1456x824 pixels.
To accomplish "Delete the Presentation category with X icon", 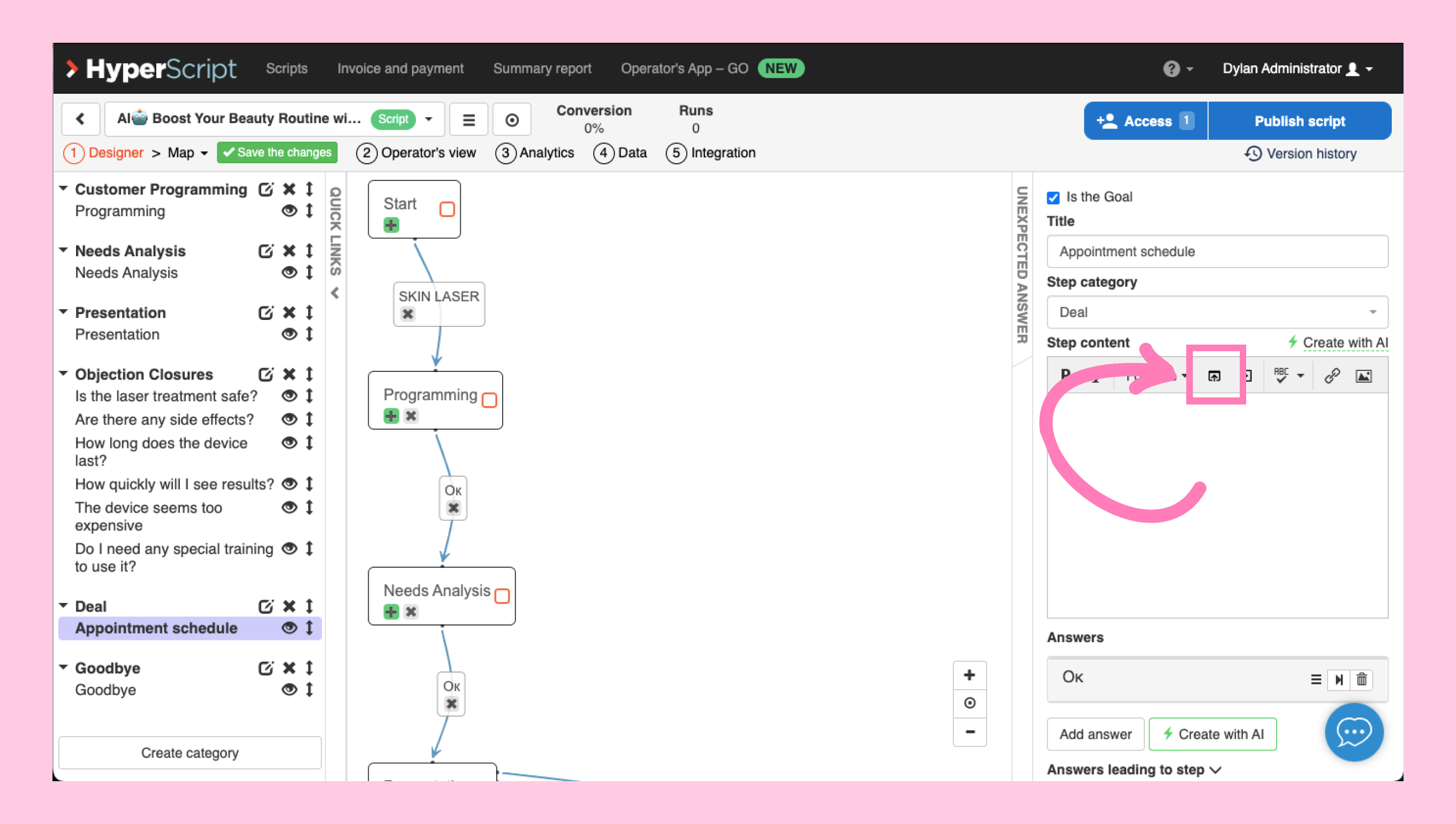I will (289, 312).
